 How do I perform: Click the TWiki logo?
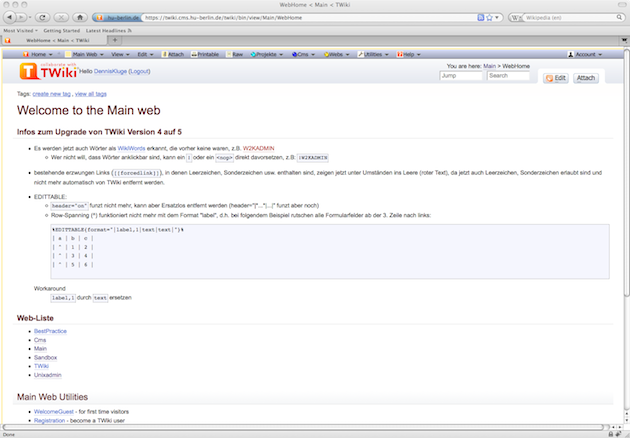[x=49, y=71]
